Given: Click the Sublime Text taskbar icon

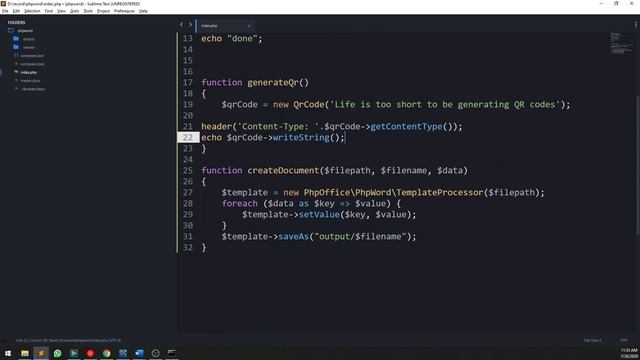Looking at the screenshot, I should pos(41,353).
